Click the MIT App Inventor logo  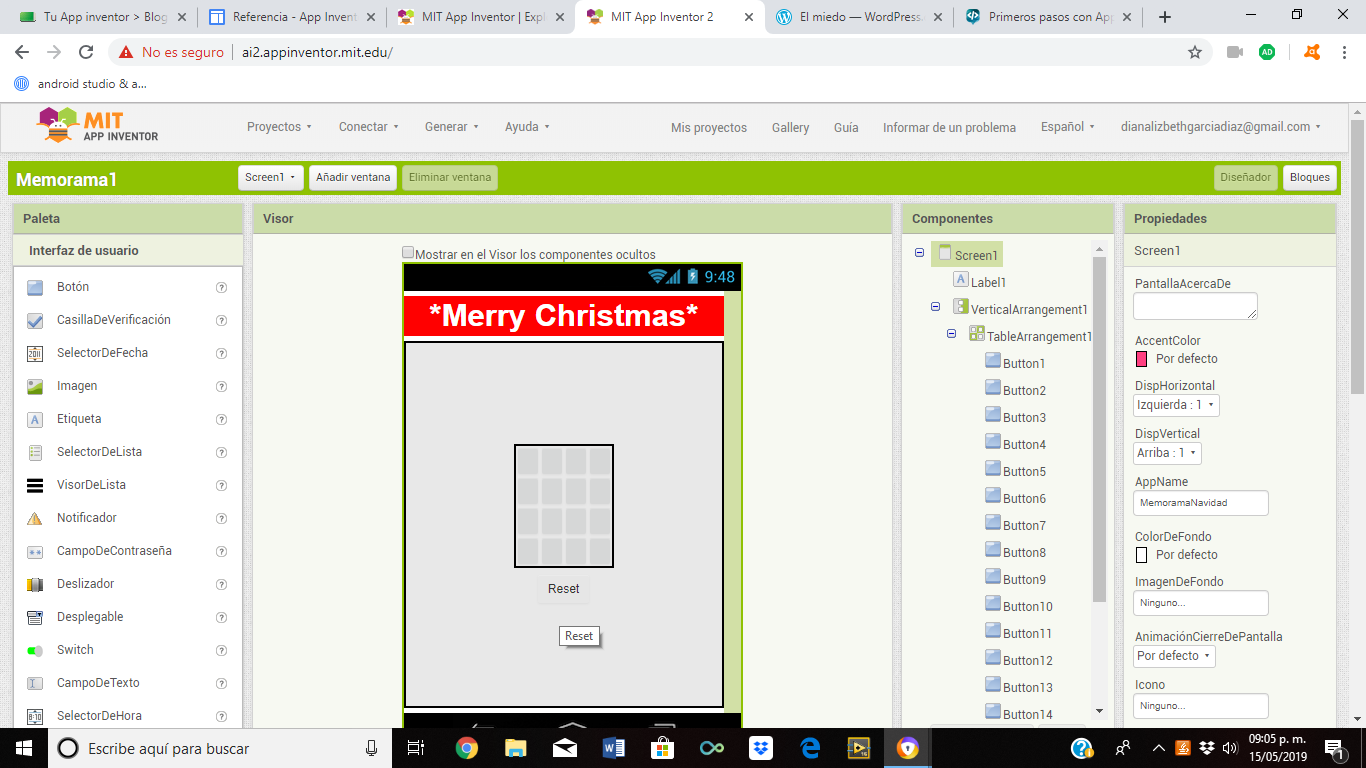[x=98, y=126]
